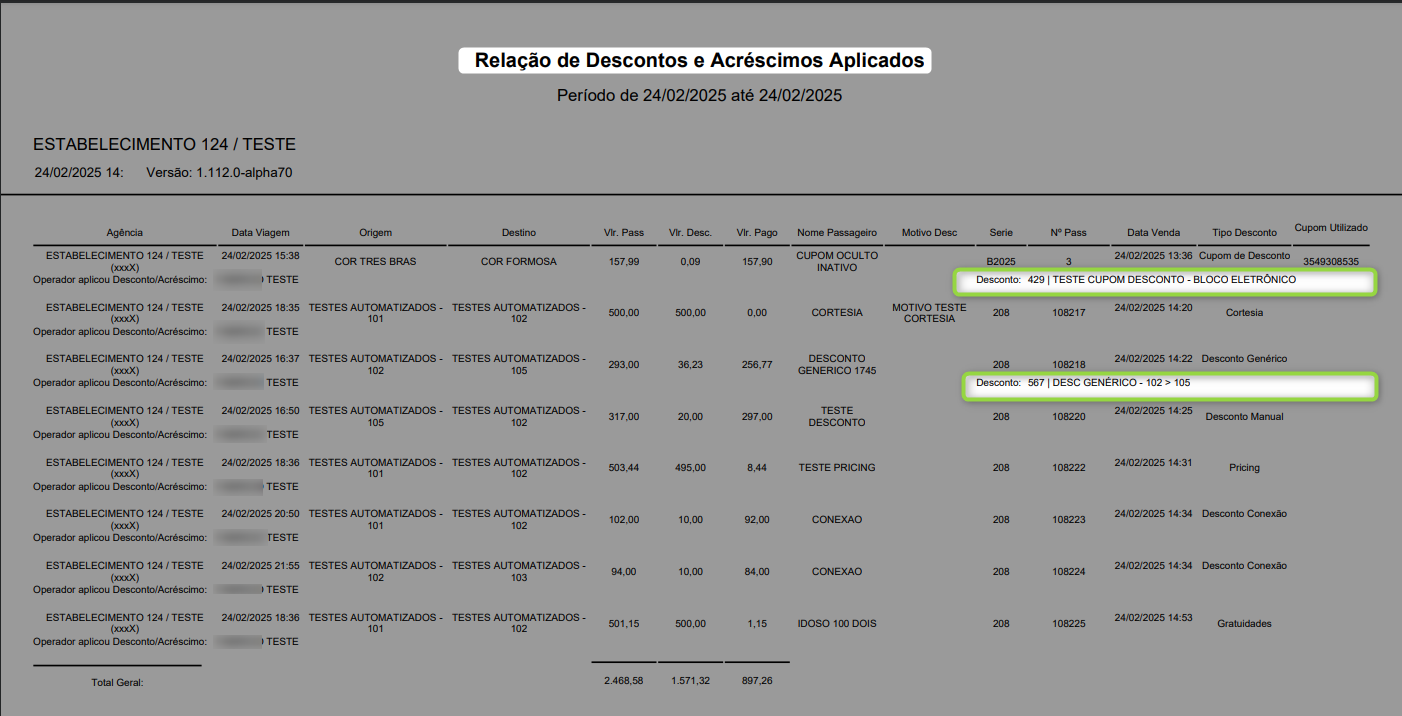1402x716 pixels.
Task: Click the ticket value '503,44'
Action: click(x=624, y=468)
